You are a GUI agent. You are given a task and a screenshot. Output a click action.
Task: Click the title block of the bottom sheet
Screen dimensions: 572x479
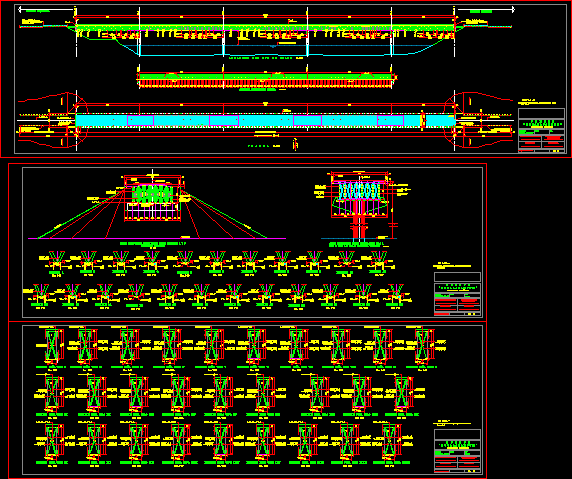point(457,451)
